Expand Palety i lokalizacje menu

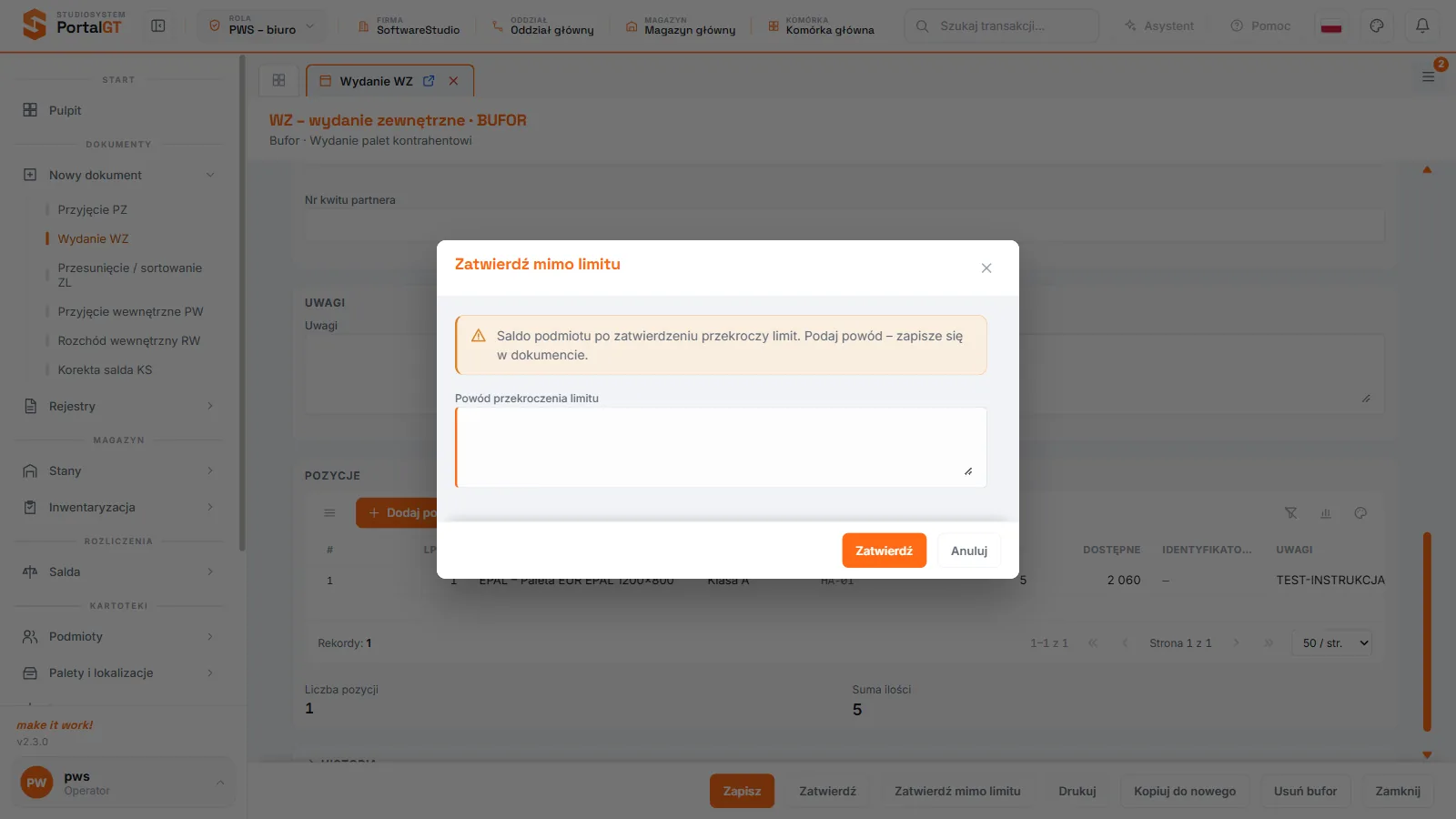point(118,672)
